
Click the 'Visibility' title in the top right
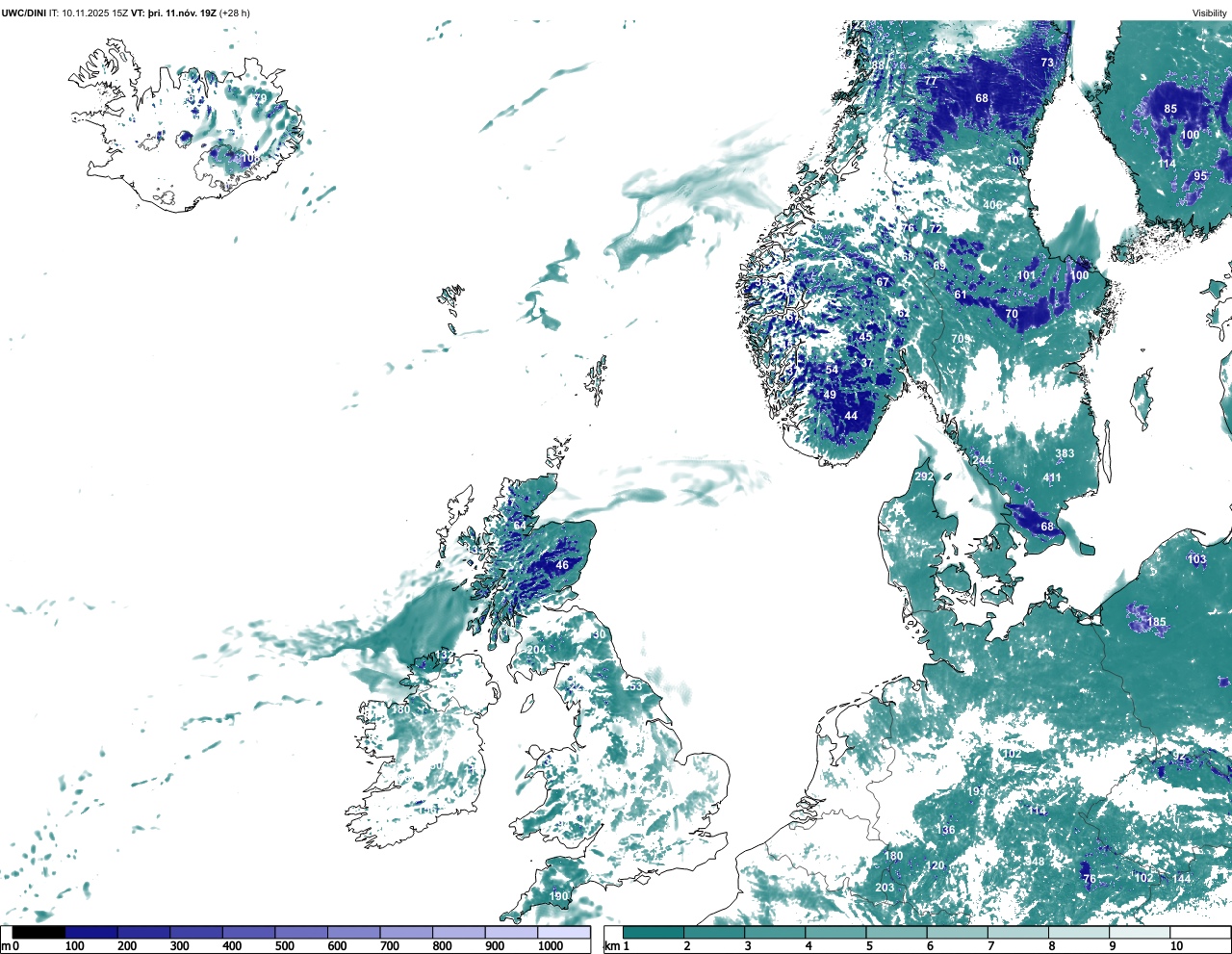[x=1210, y=13]
